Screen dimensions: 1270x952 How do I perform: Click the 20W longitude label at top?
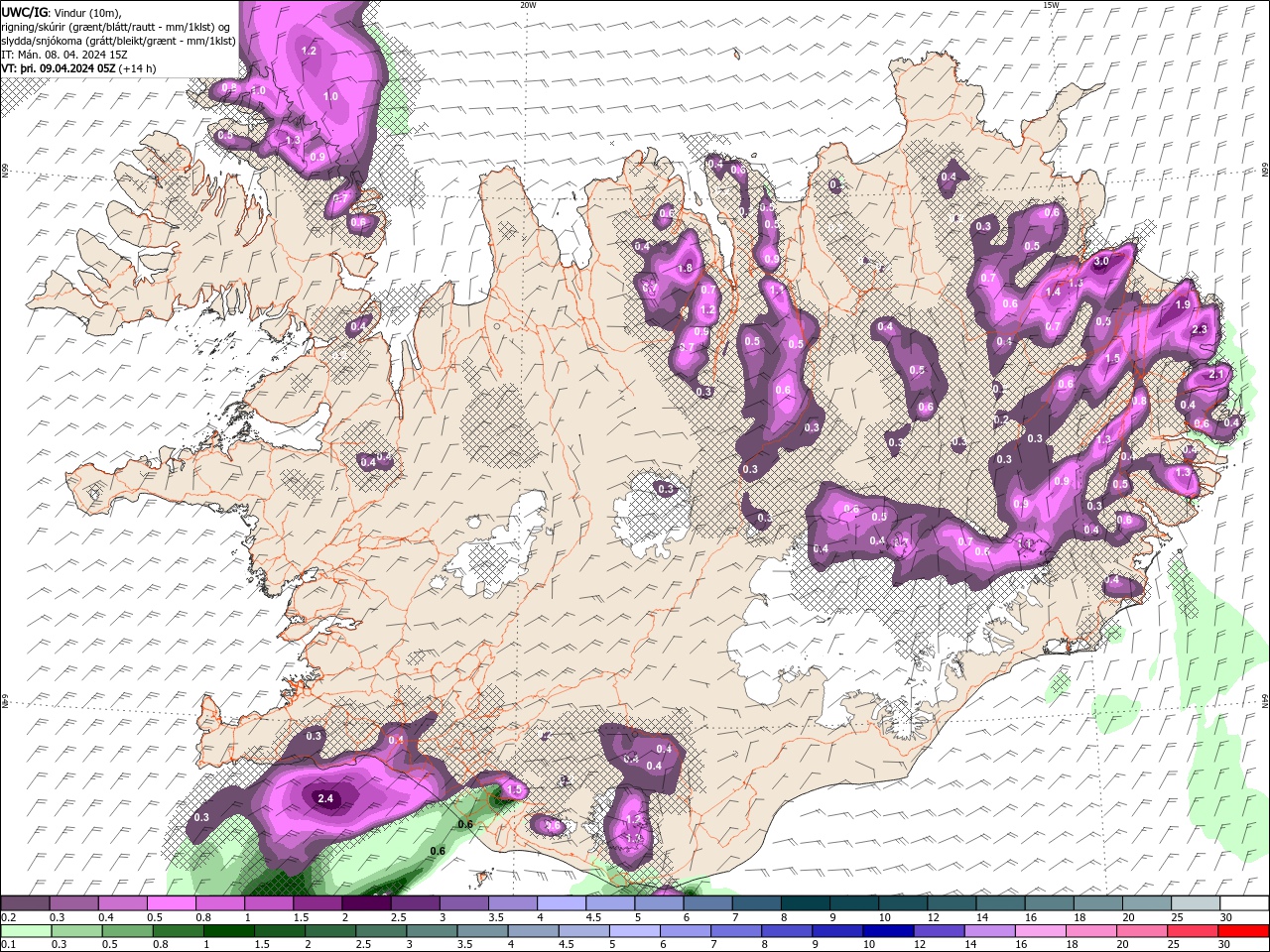[x=528, y=5]
